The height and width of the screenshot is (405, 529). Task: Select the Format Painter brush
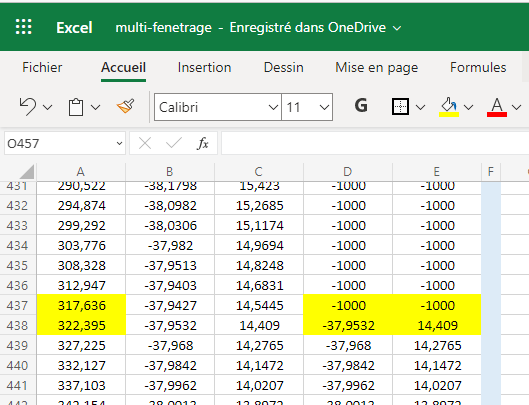(x=126, y=106)
